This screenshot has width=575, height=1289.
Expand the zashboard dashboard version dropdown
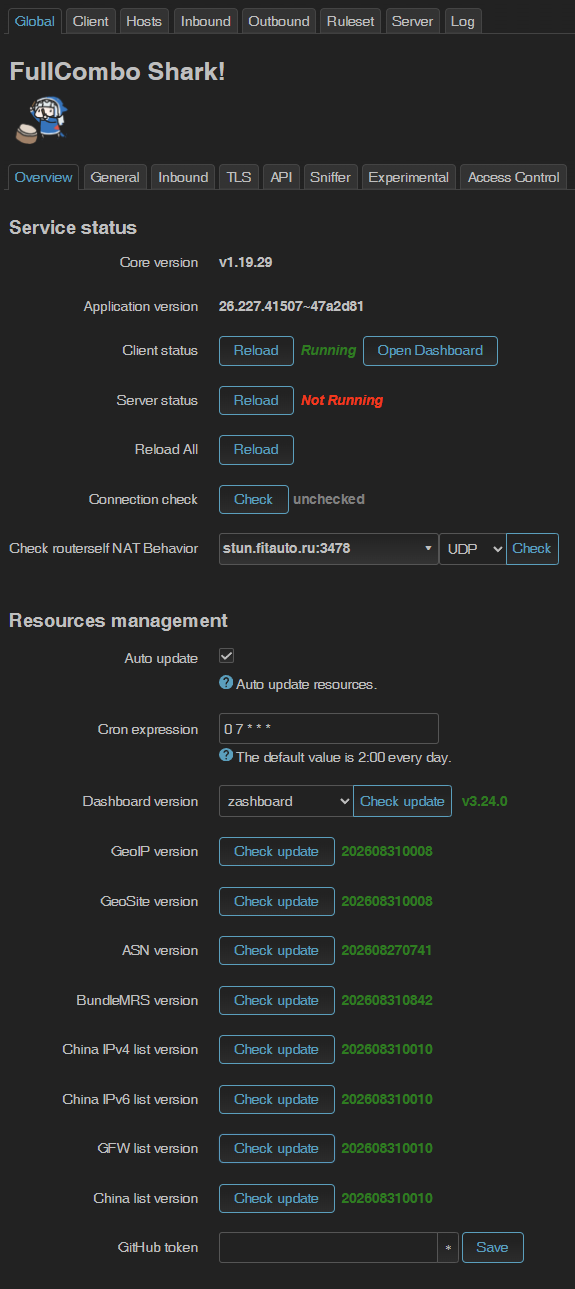(286, 801)
